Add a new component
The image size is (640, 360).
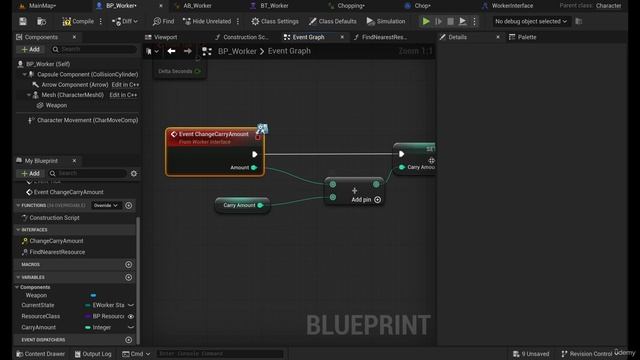pyautogui.click(x=31, y=49)
